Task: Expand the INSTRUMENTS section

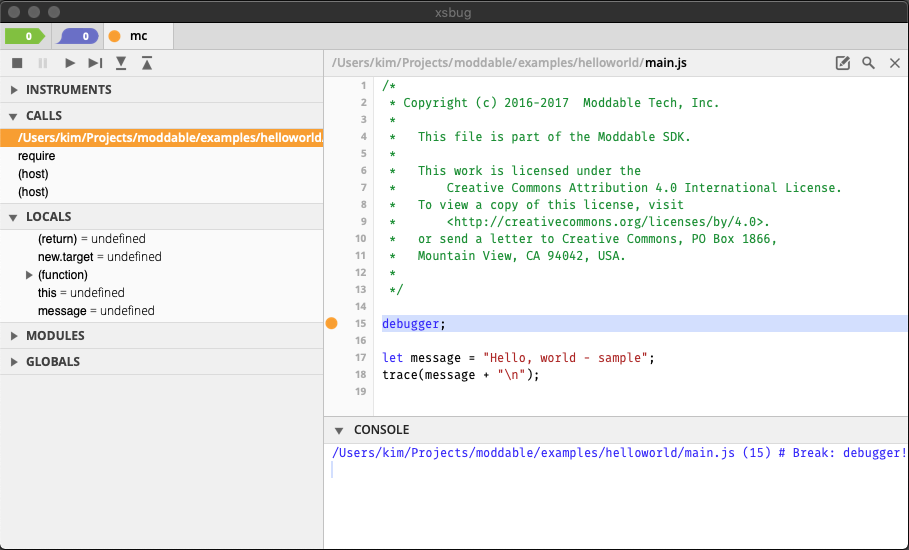Action: (161, 90)
